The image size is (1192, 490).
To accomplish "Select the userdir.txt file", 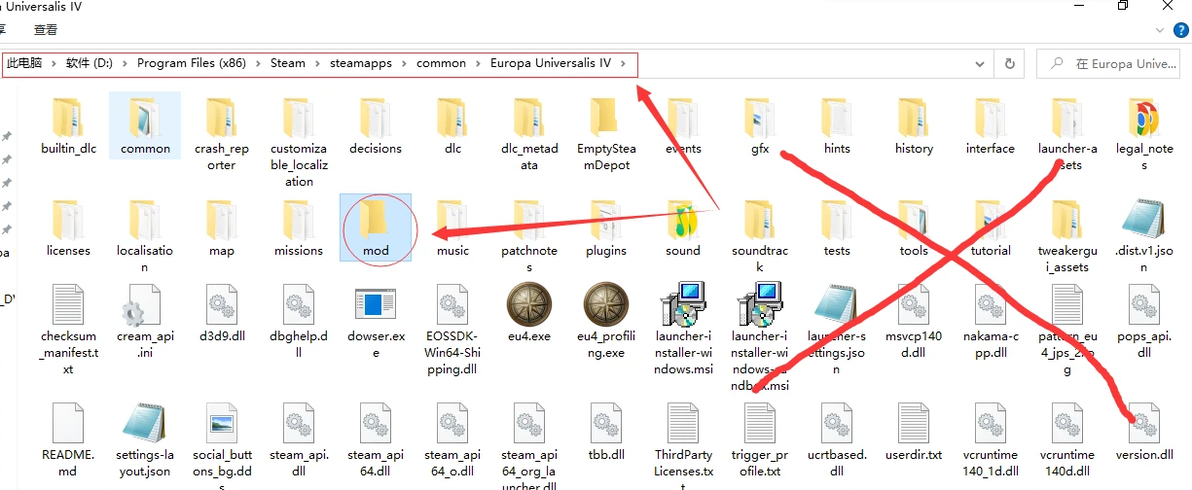I will (914, 431).
